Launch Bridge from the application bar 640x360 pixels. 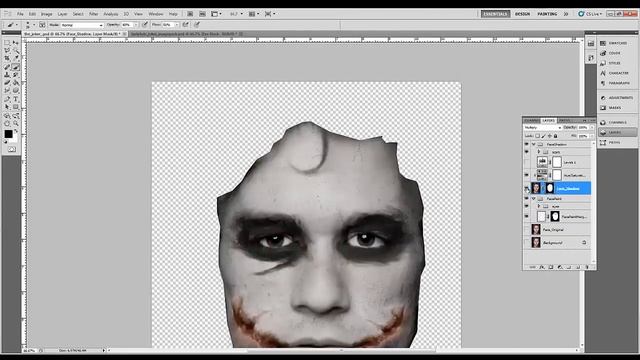click(190, 14)
